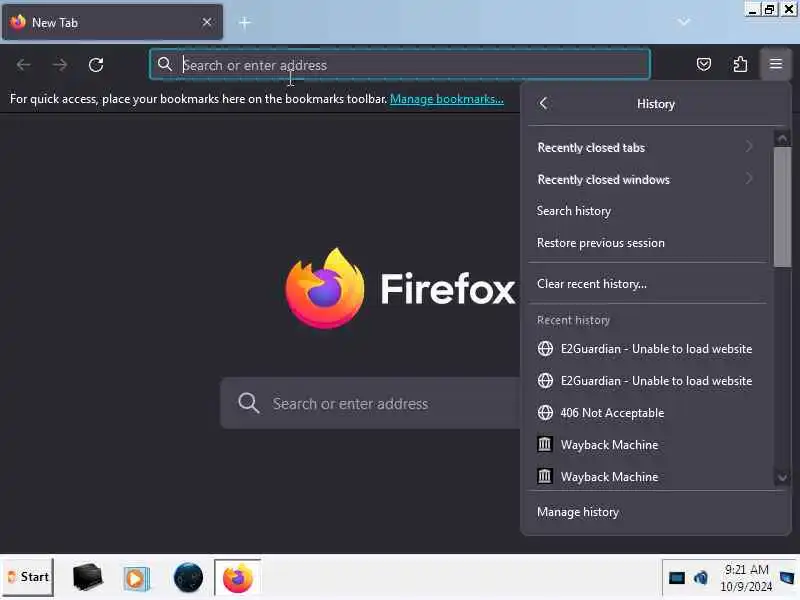Open the media player taskbar icon

click(136, 578)
